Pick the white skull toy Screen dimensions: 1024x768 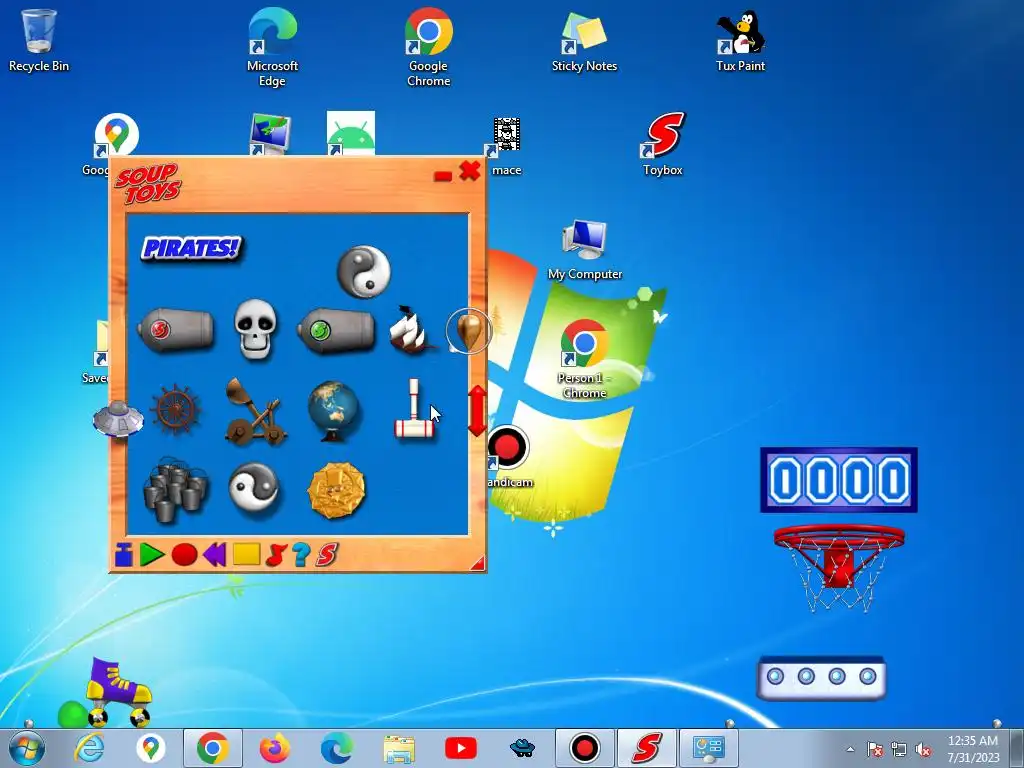255,330
